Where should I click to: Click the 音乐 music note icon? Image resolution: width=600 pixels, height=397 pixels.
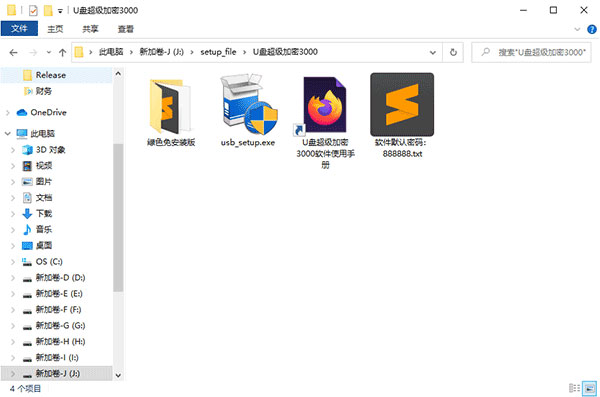point(27,230)
